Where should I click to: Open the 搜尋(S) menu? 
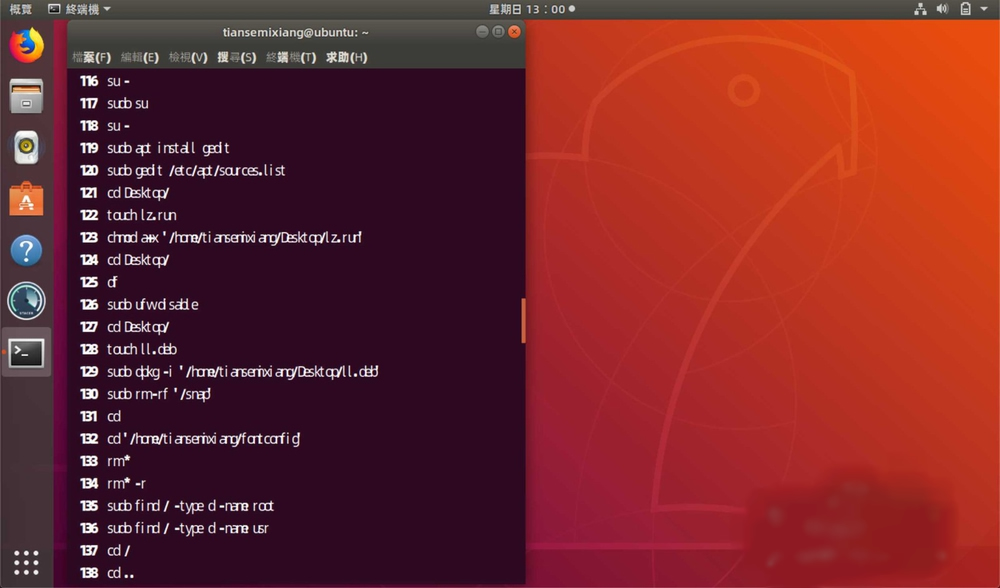236,57
